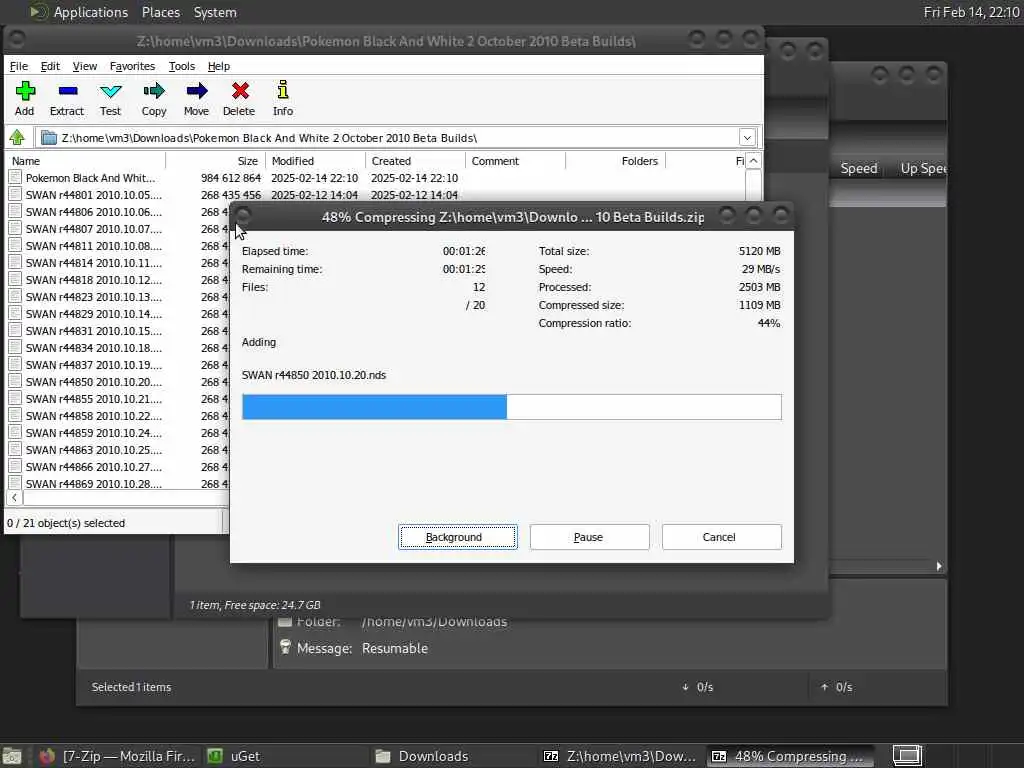Click the Applications menu logo icon

pyautogui.click(x=38, y=12)
